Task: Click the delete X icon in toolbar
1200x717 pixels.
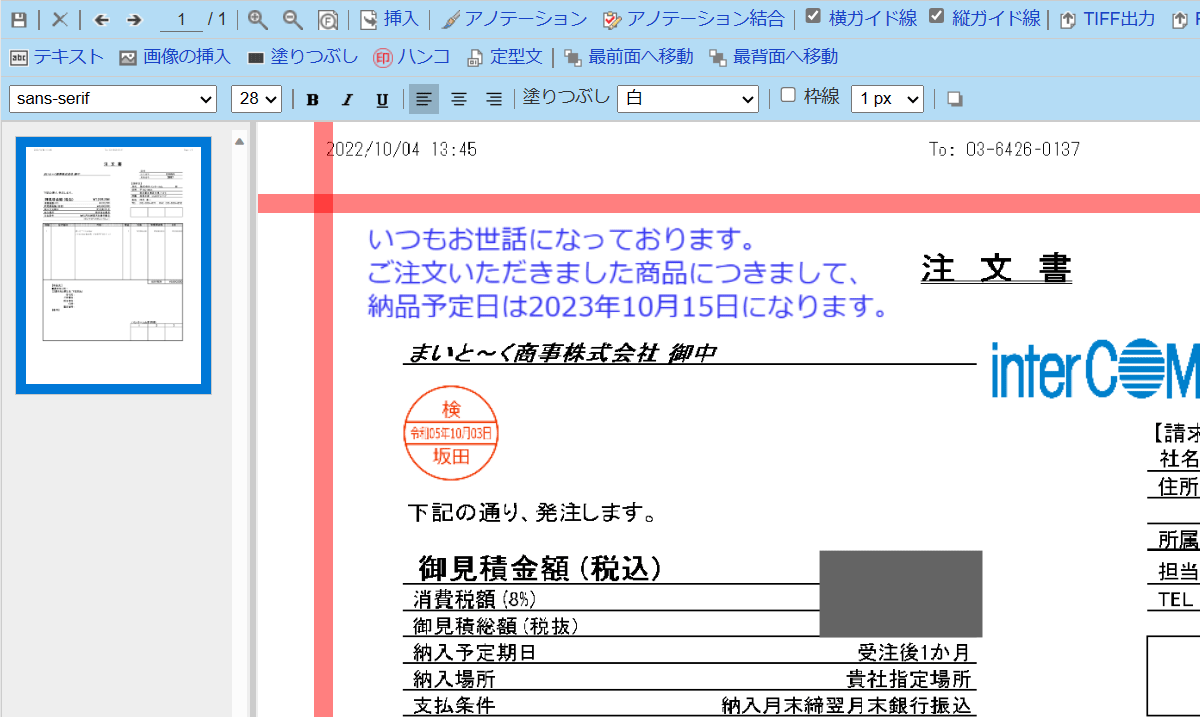Action: tap(60, 19)
